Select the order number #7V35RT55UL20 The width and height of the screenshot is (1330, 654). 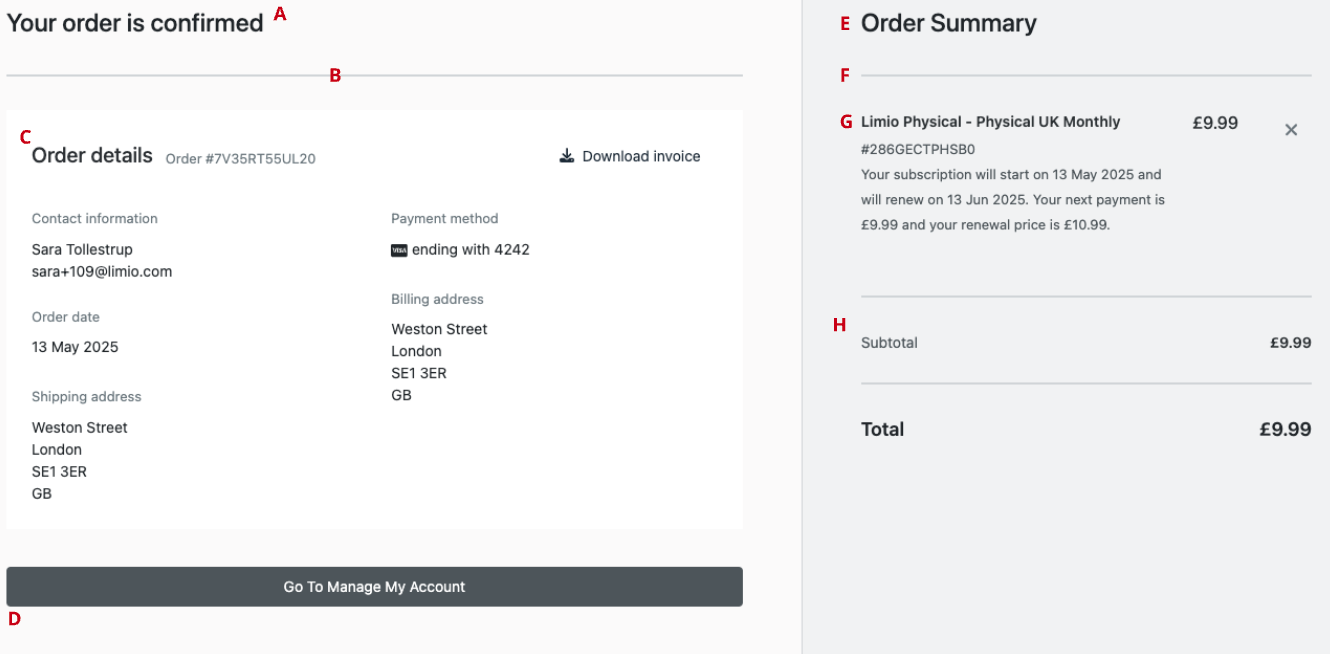click(240, 158)
